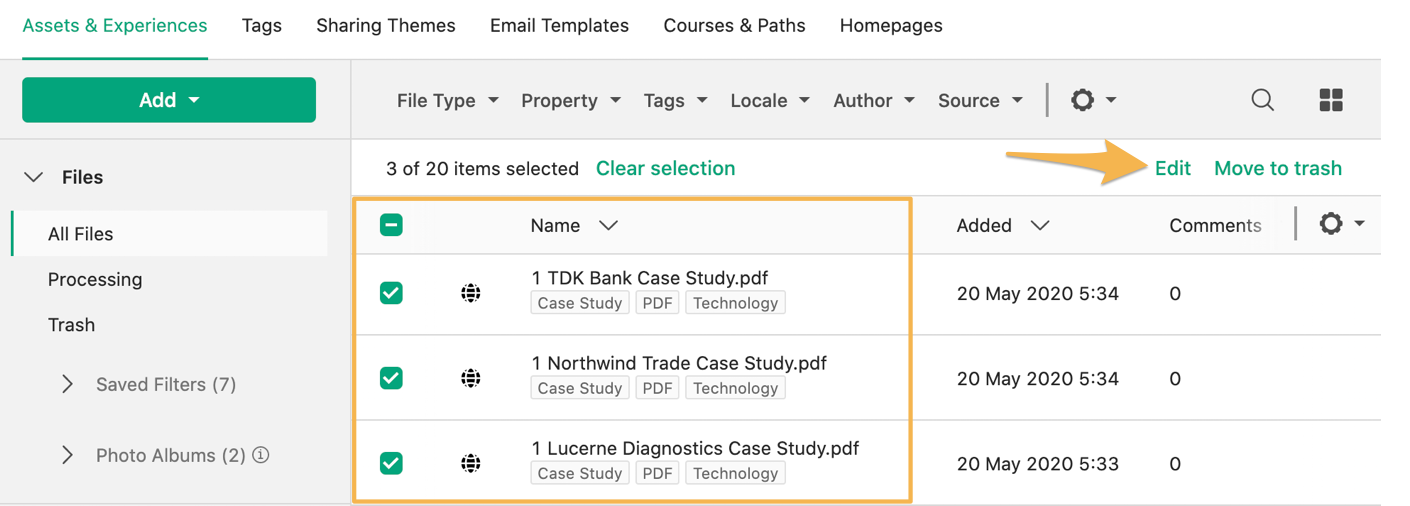Click info icon beside Photo Albums
1410x506 pixels.
pos(261,455)
